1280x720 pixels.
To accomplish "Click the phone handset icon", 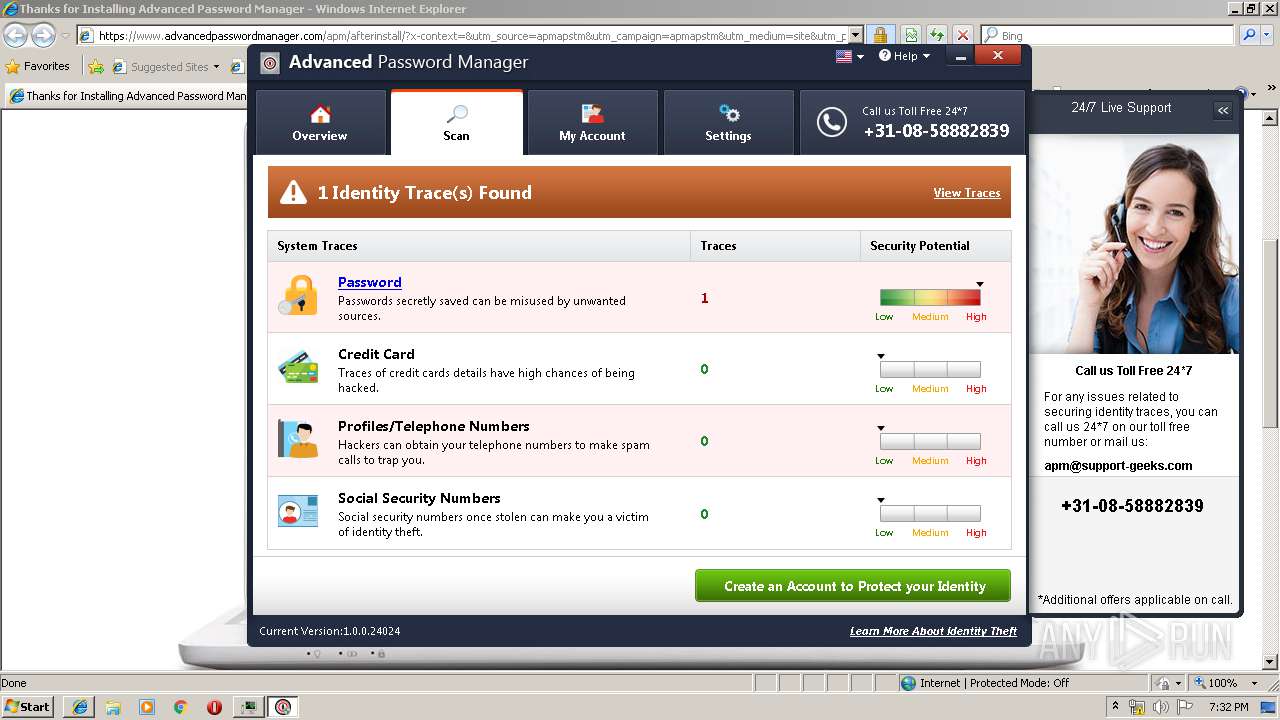I will [x=831, y=122].
